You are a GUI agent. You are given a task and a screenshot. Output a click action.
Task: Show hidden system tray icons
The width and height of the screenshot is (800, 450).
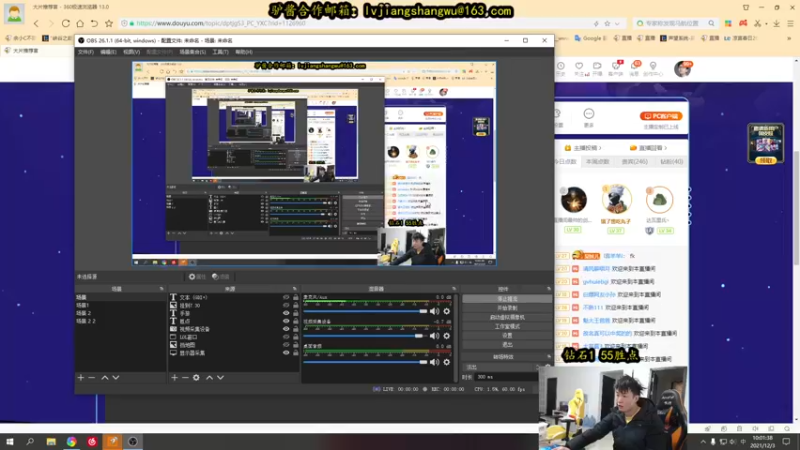pyautogui.click(x=703, y=441)
